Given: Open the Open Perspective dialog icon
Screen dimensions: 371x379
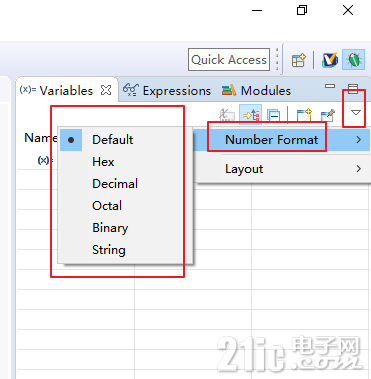Looking at the screenshot, I should (x=299, y=60).
